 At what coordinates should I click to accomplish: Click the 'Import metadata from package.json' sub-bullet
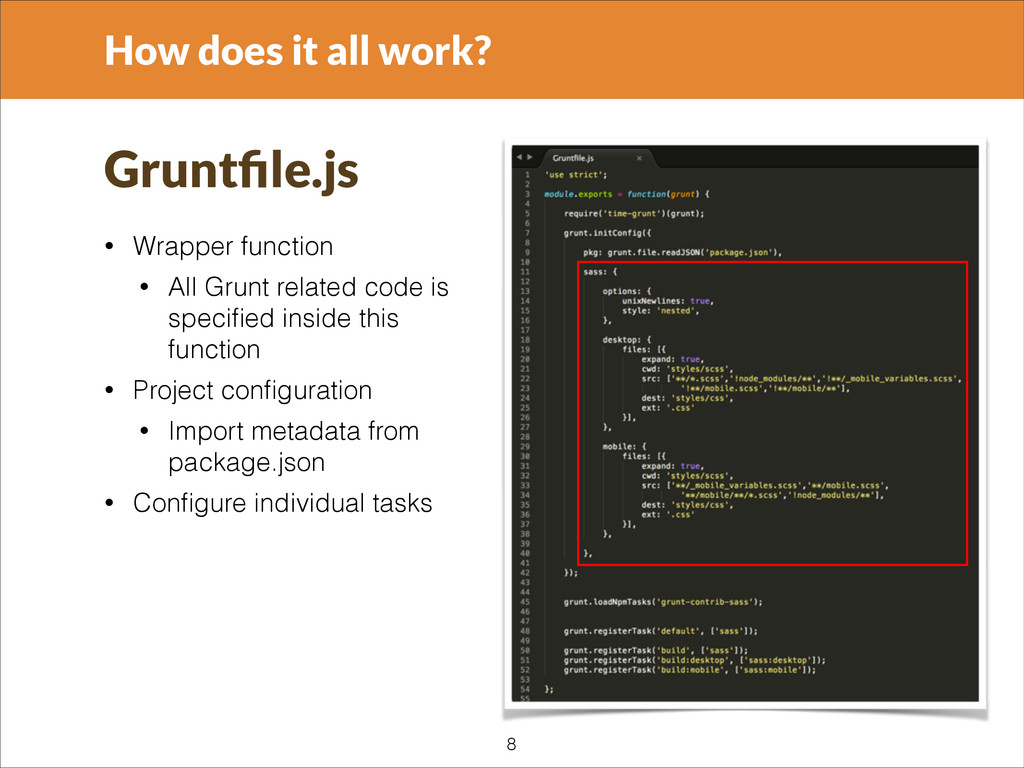click(293, 447)
